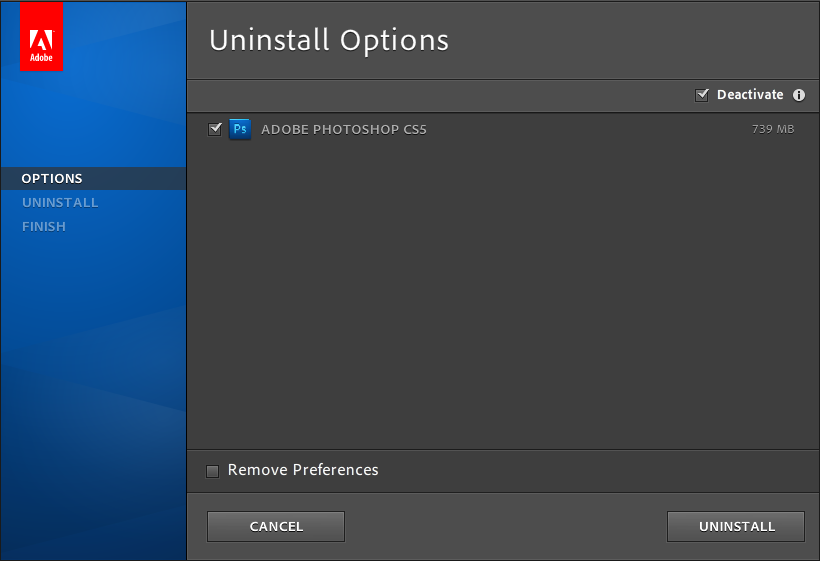
Task: Enable the Remove Preferences checkbox
Action: (212, 471)
